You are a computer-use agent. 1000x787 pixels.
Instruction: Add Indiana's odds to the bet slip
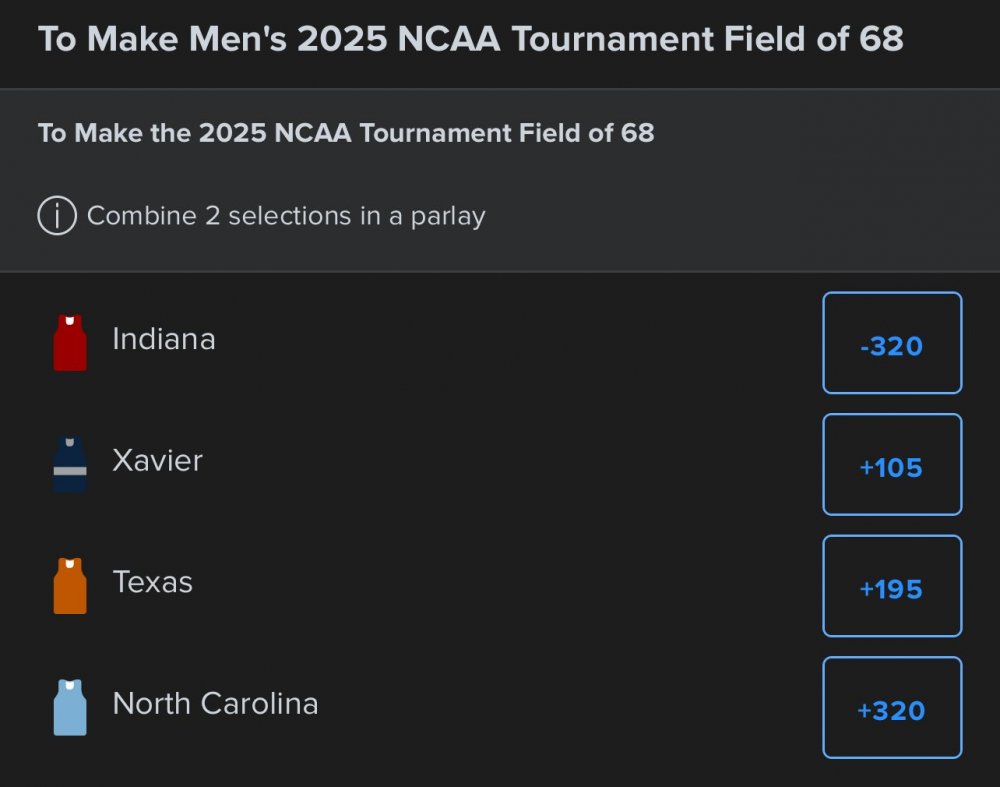tap(891, 343)
